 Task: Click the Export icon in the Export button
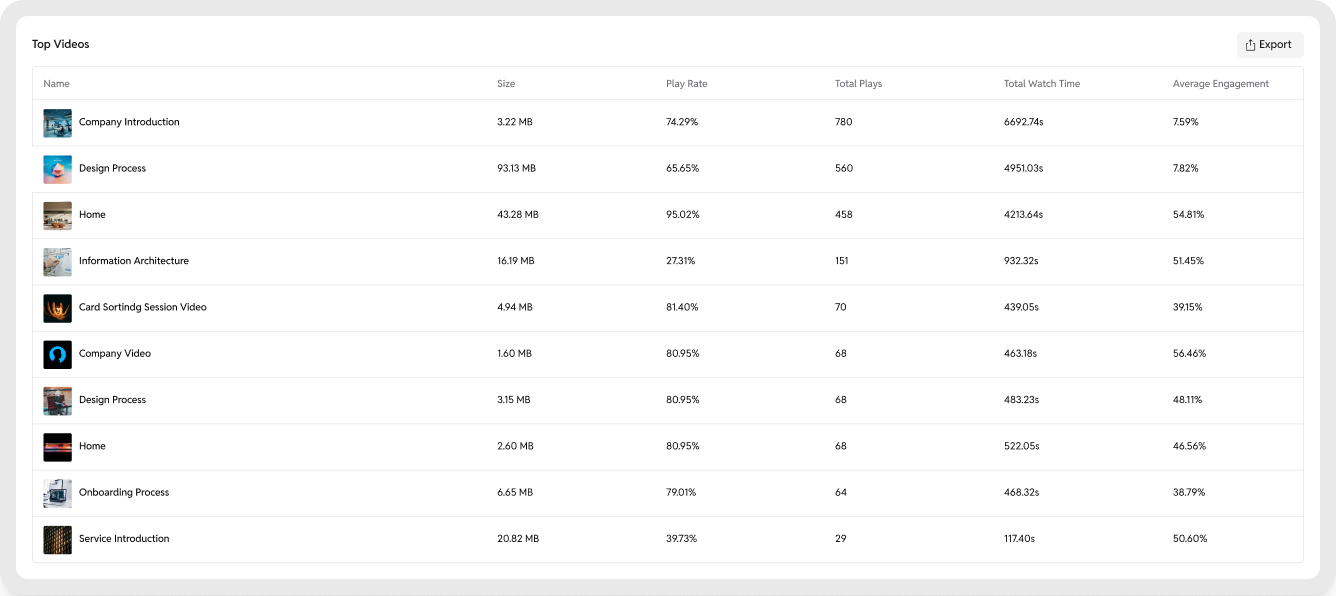coord(1251,44)
